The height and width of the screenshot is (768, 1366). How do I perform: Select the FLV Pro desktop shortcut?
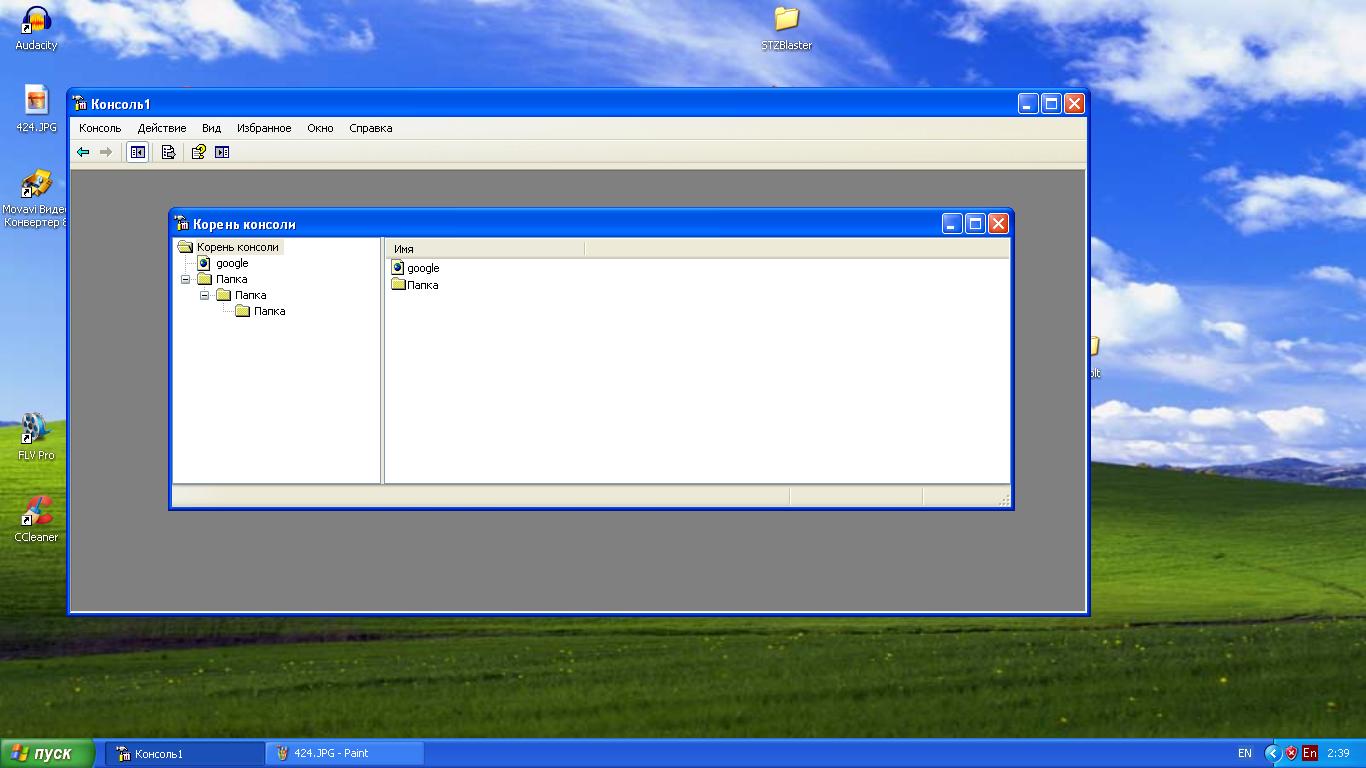coord(36,436)
